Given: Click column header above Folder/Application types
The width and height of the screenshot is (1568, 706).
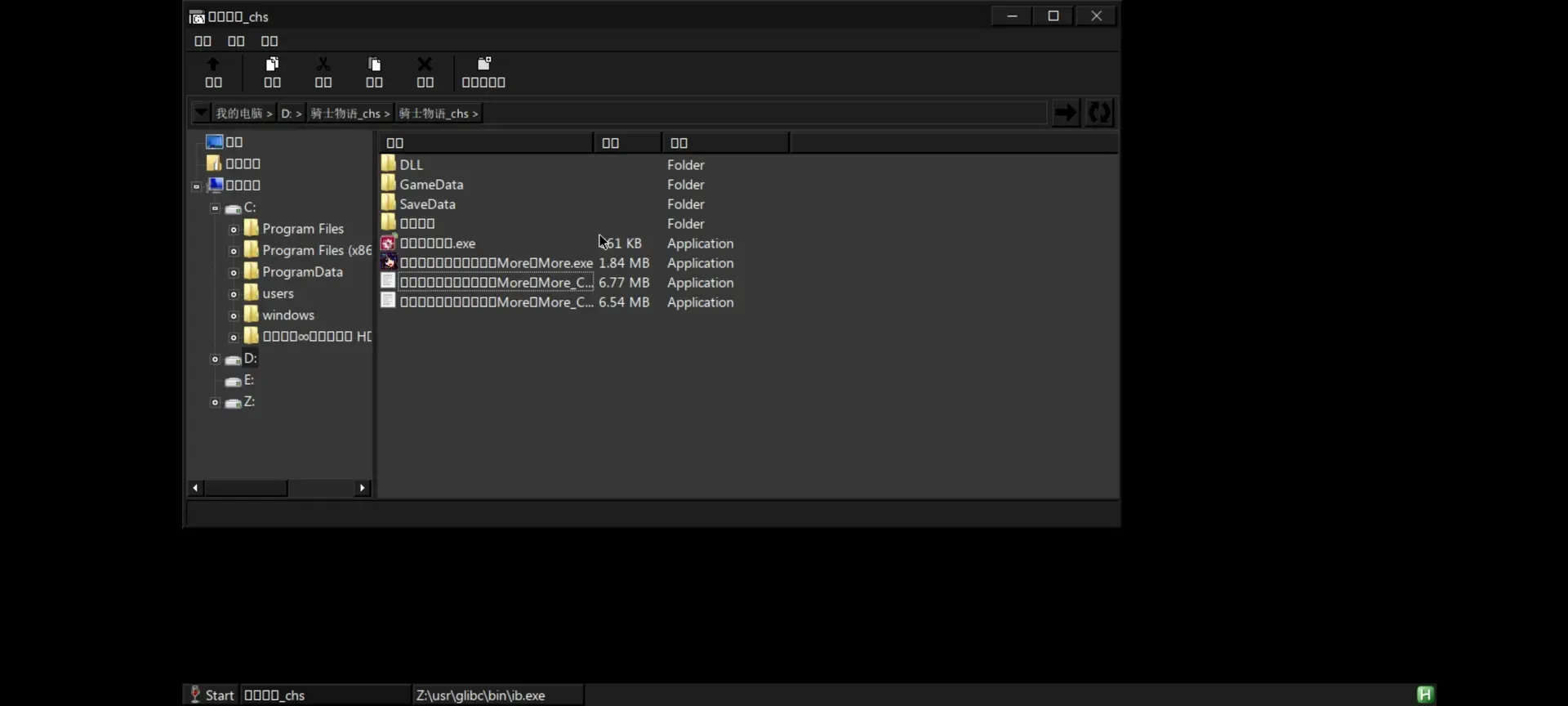Looking at the screenshot, I should tap(725, 142).
